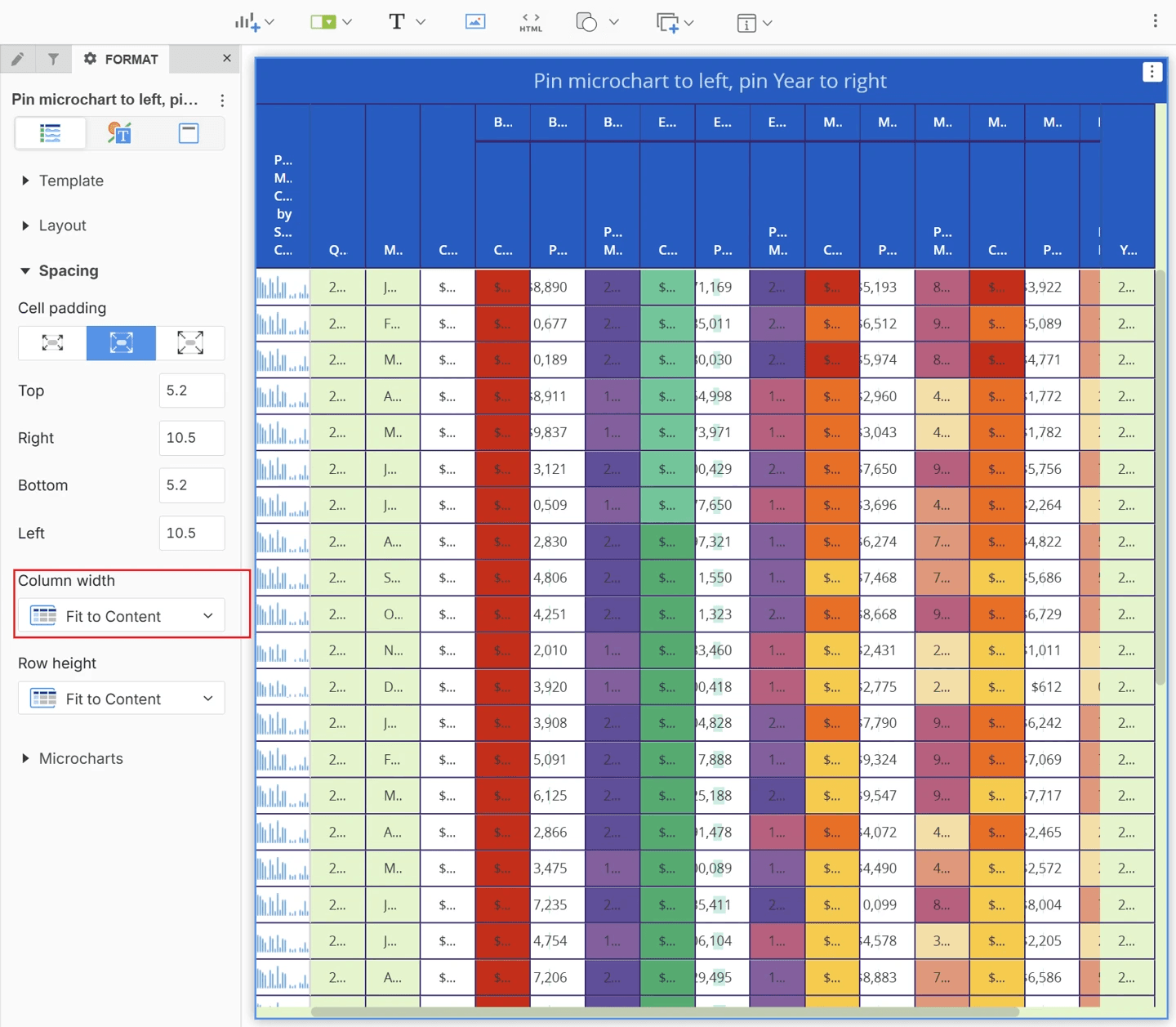Image resolution: width=1176 pixels, height=1027 pixels.
Task: Switch to the pencil Editor tab
Action: pyautogui.click(x=18, y=59)
